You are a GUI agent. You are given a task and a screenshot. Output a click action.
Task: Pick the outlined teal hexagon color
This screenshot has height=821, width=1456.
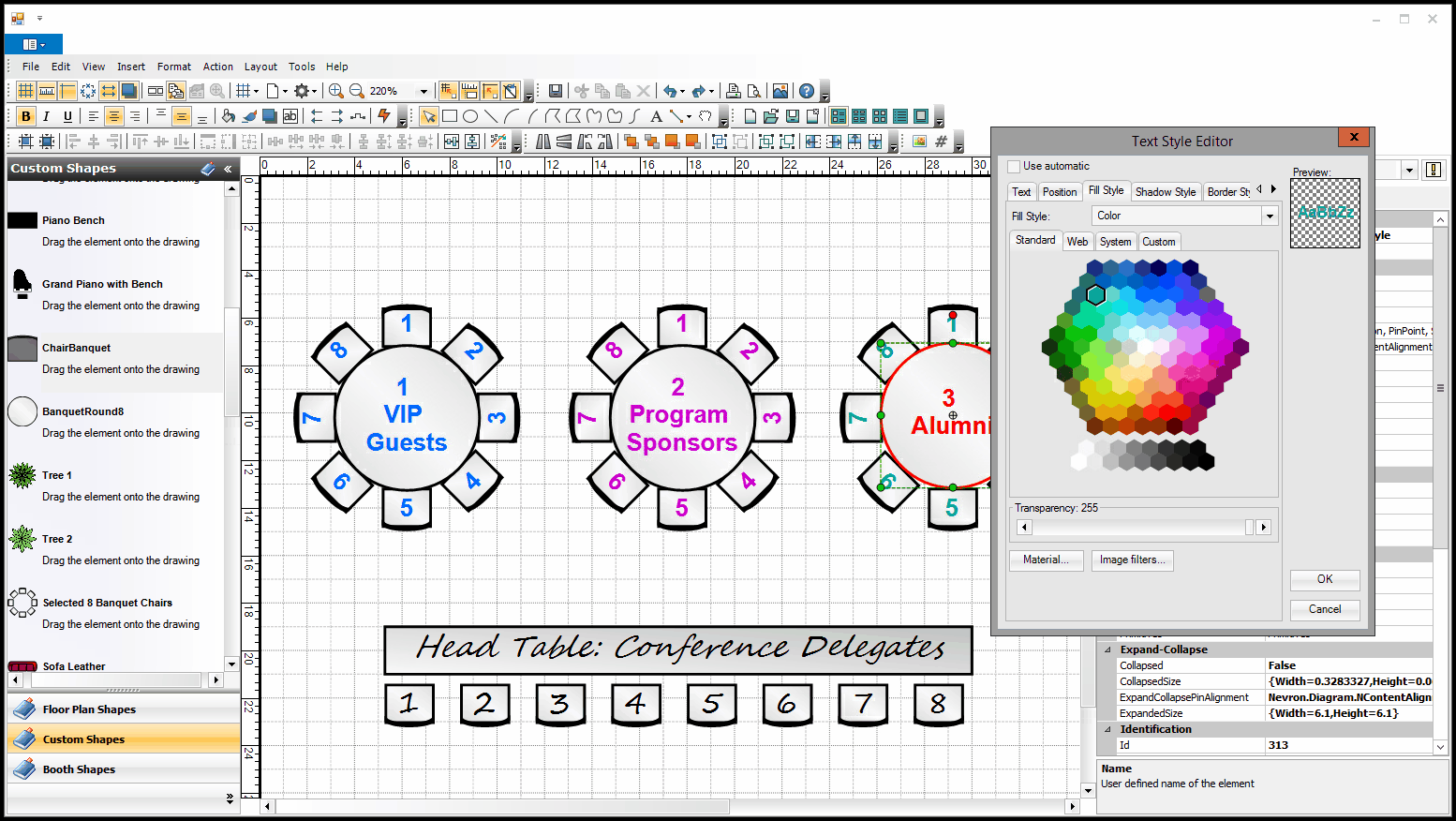pos(1096,295)
